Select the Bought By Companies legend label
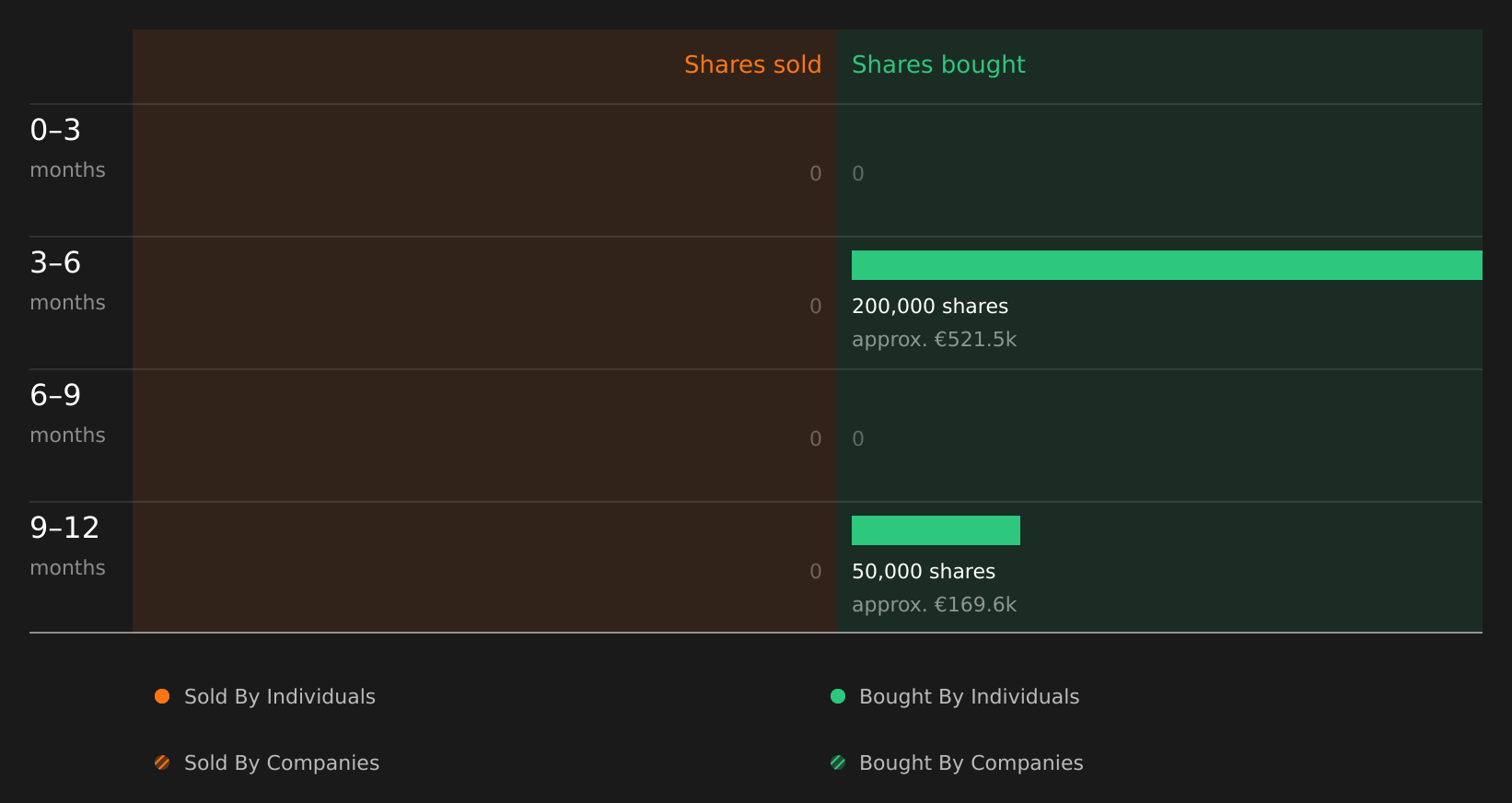1512x803 pixels. pos(971,763)
